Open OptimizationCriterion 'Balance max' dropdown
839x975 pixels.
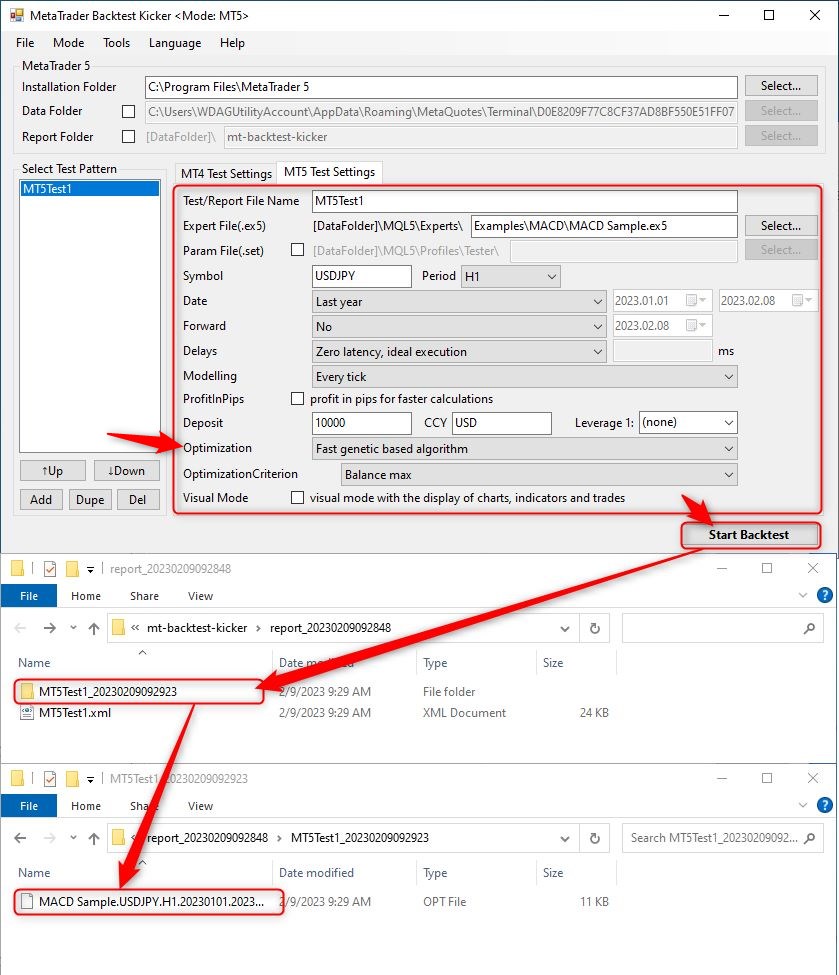click(x=539, y=474)
